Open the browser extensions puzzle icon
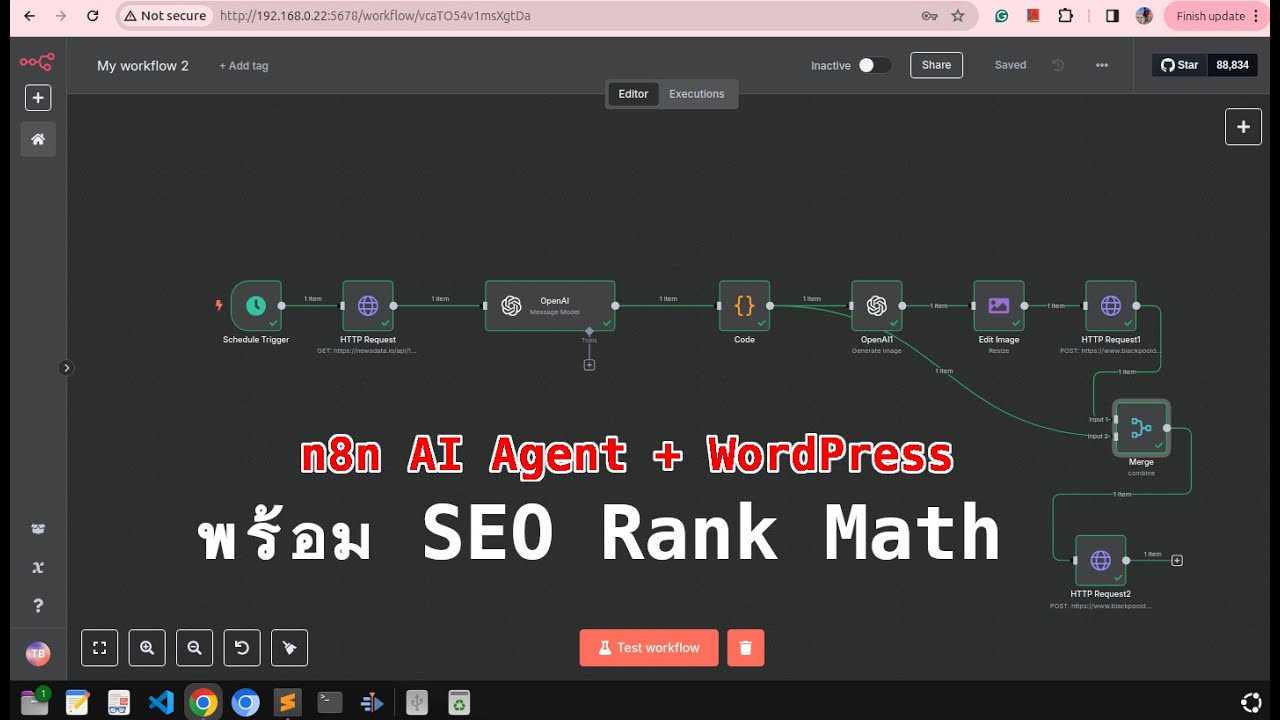The width and height of the screenshot is (1280, 720). click(1066, 16)
